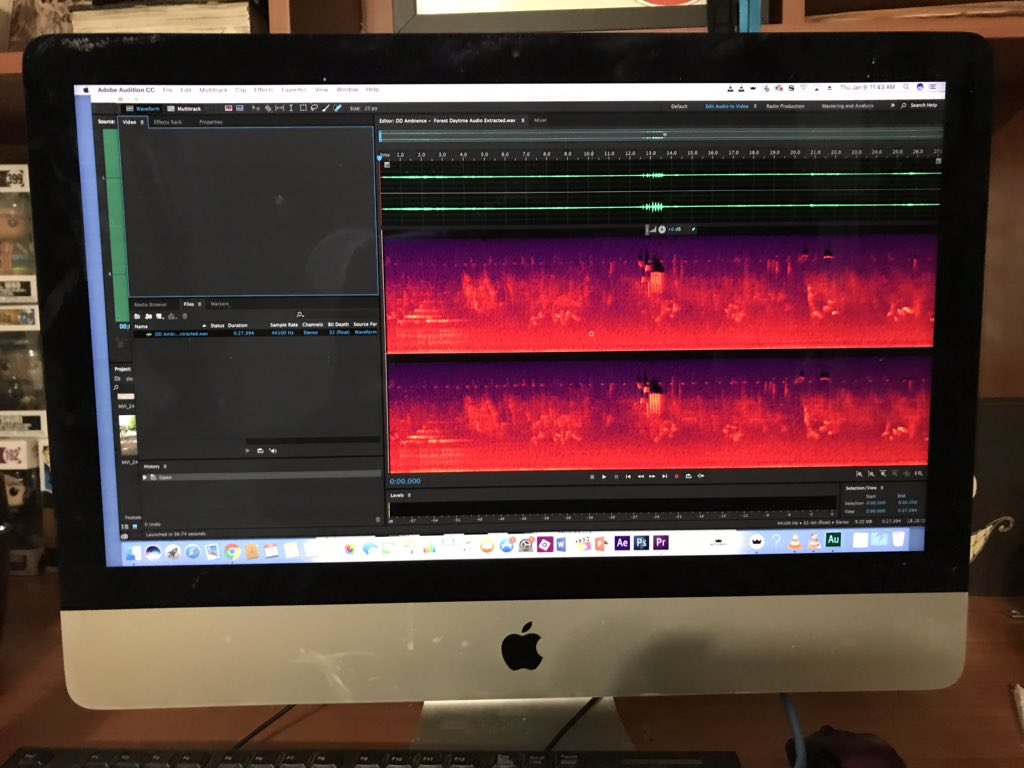The height and width of the screenshot is (768, 1024).
Task: Open the Apple menu
Action: point(85,90)
